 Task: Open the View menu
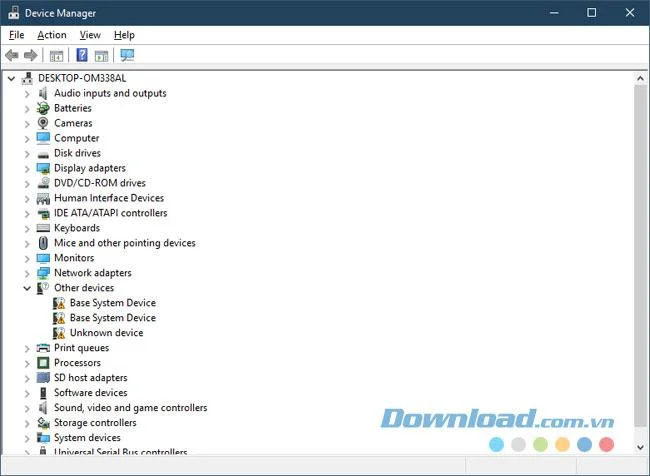[x=90, y=35]
